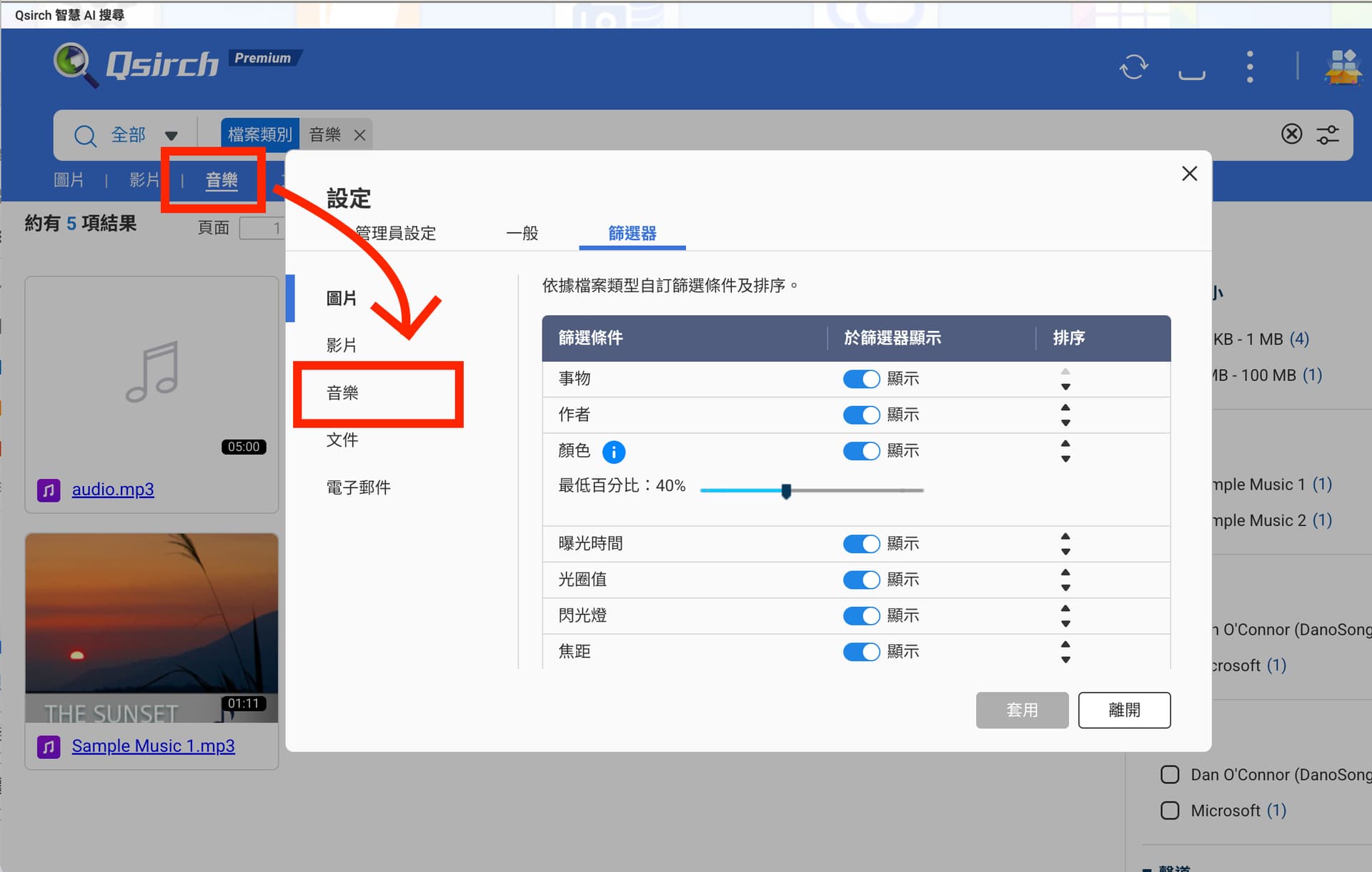Click the refresh sync icon in header
This screenshot has height=872, width=1372.
click(1133, 67)
